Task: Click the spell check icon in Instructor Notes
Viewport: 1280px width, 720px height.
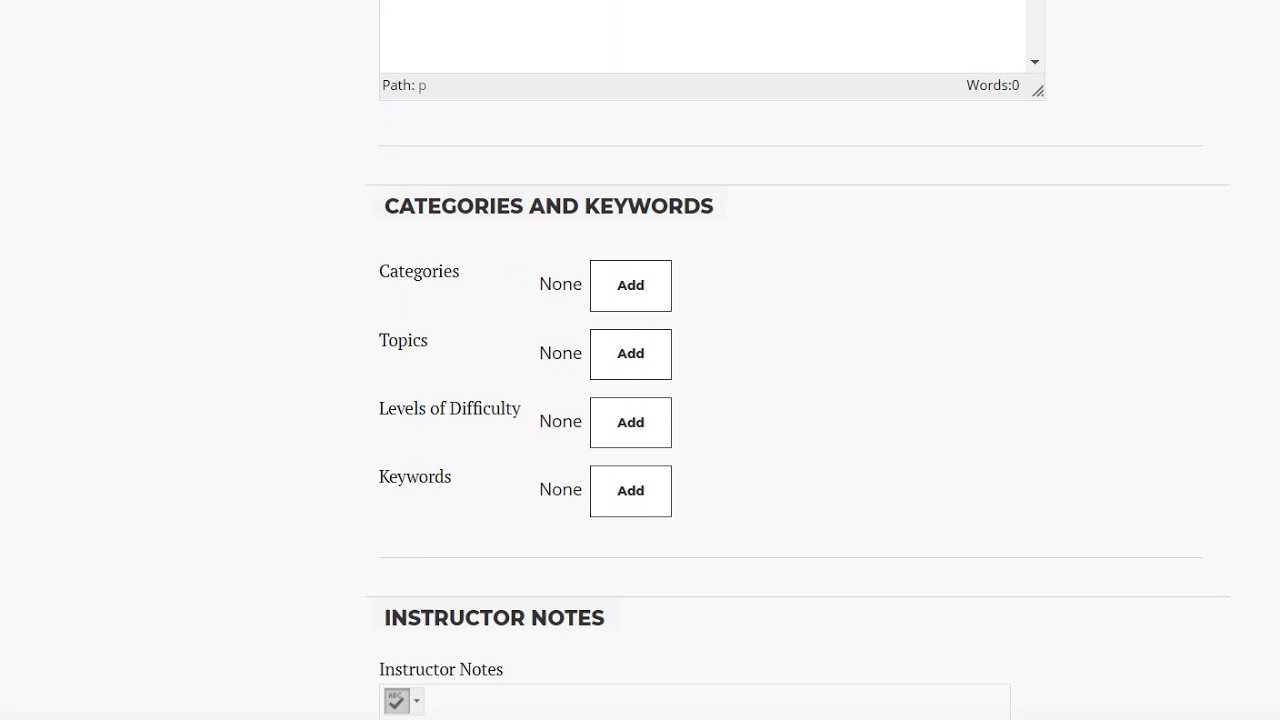Action: point(397,701)
